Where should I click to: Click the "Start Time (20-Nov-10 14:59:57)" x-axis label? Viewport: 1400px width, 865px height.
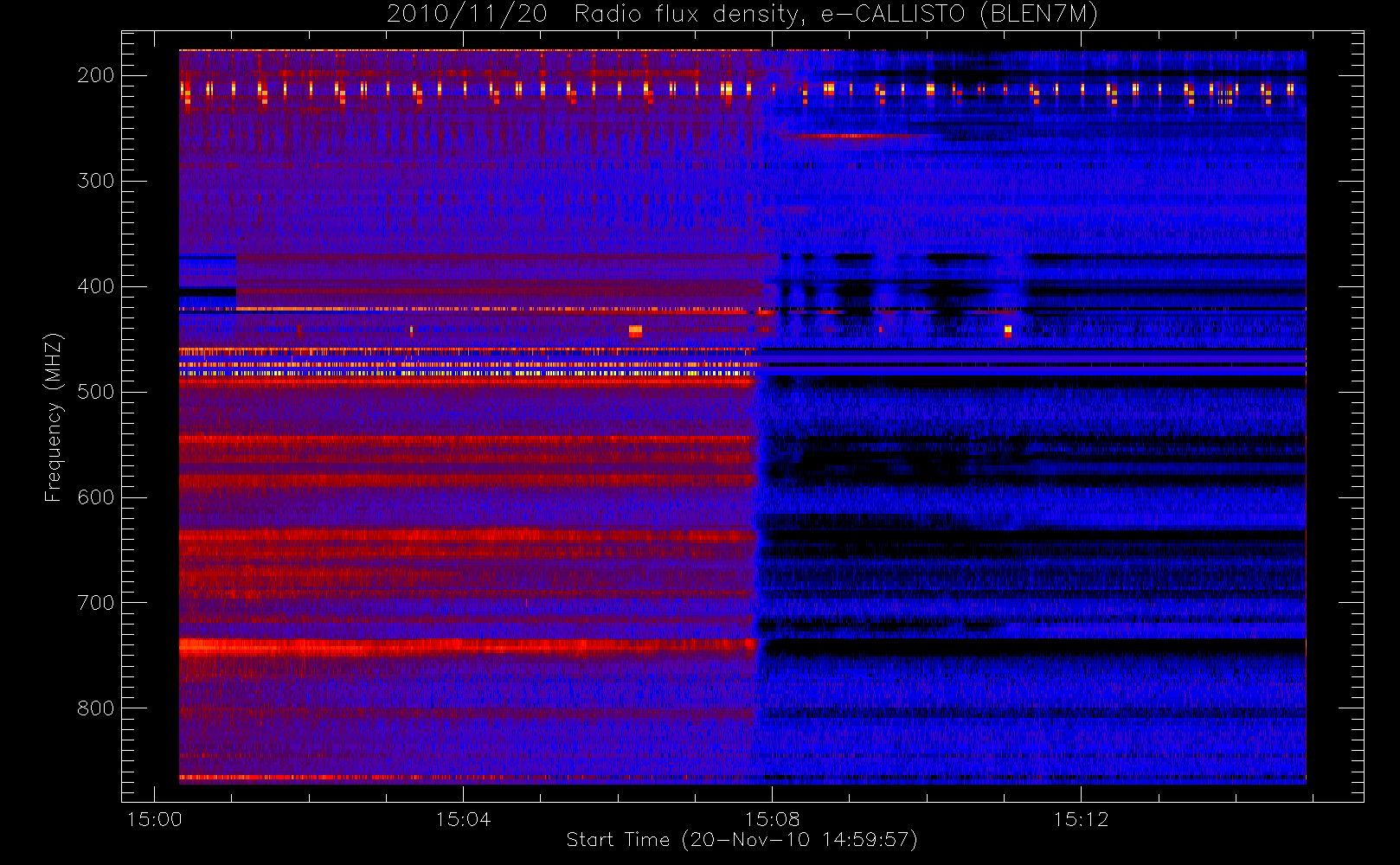[742, 839]
